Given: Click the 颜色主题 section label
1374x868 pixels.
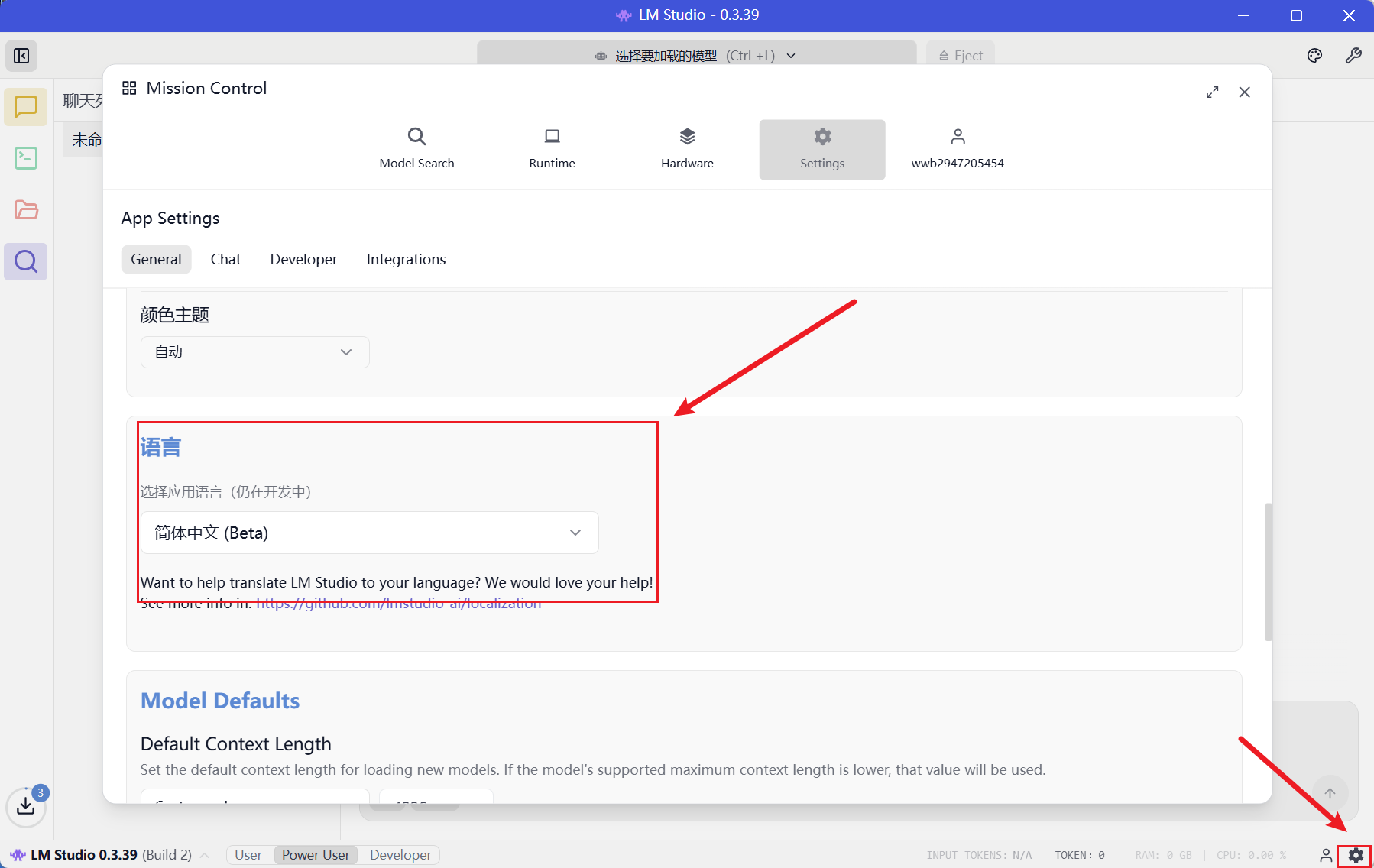Looking at the screenshot, I should pos(175,315).
